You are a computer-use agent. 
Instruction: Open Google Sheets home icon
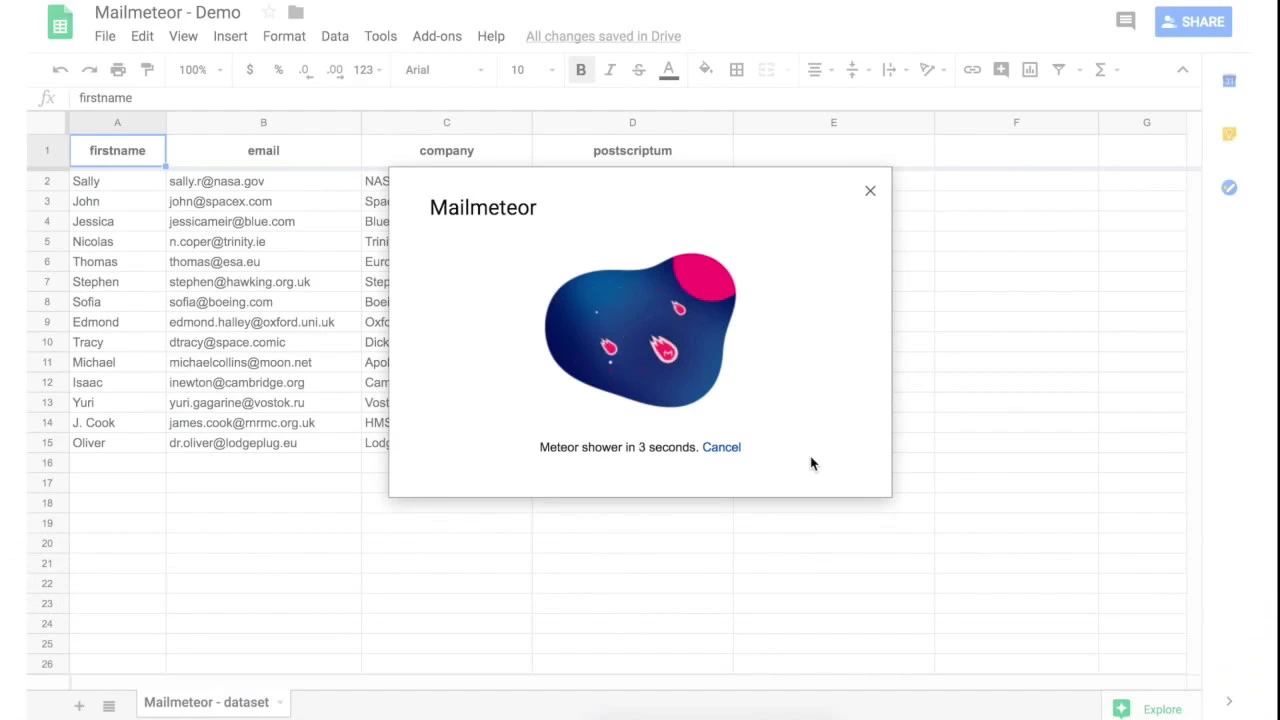60,24
